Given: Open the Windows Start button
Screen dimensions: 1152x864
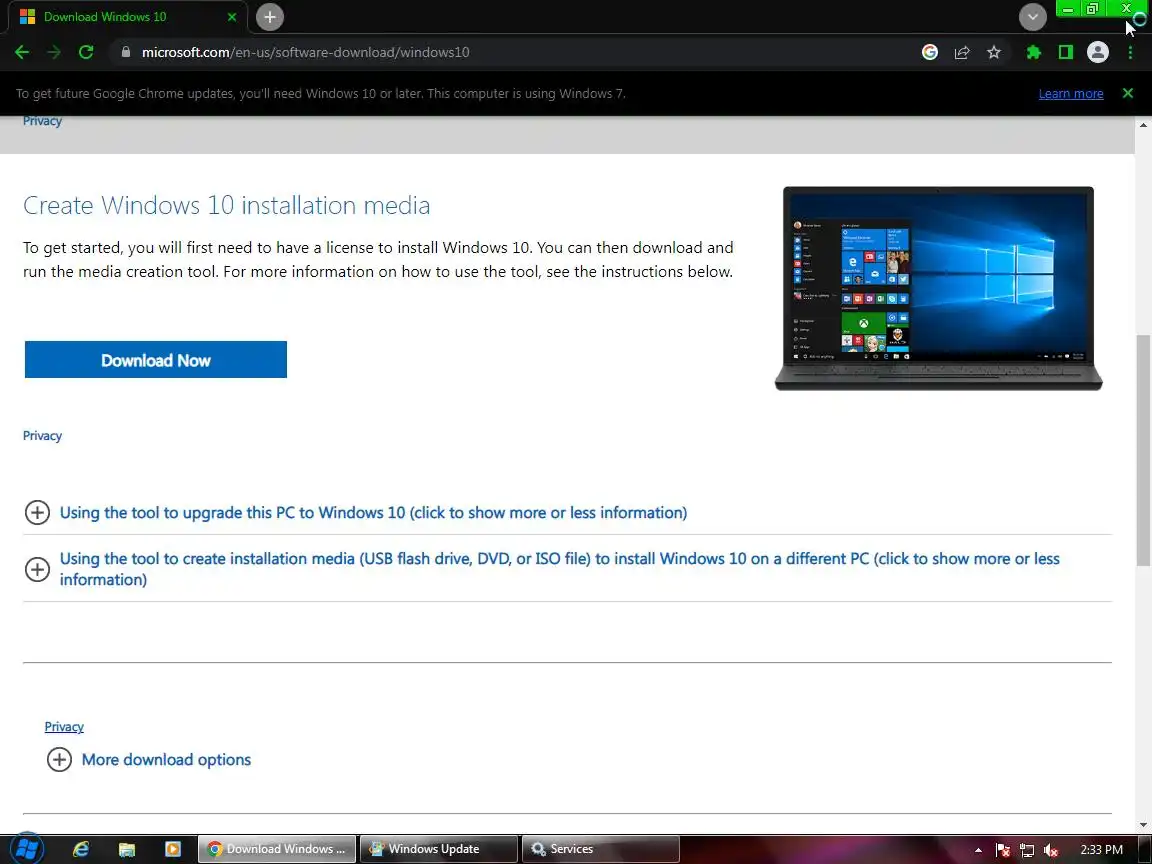Looking at the screenshot, I should pyautogui.click(x=27, y=849).
